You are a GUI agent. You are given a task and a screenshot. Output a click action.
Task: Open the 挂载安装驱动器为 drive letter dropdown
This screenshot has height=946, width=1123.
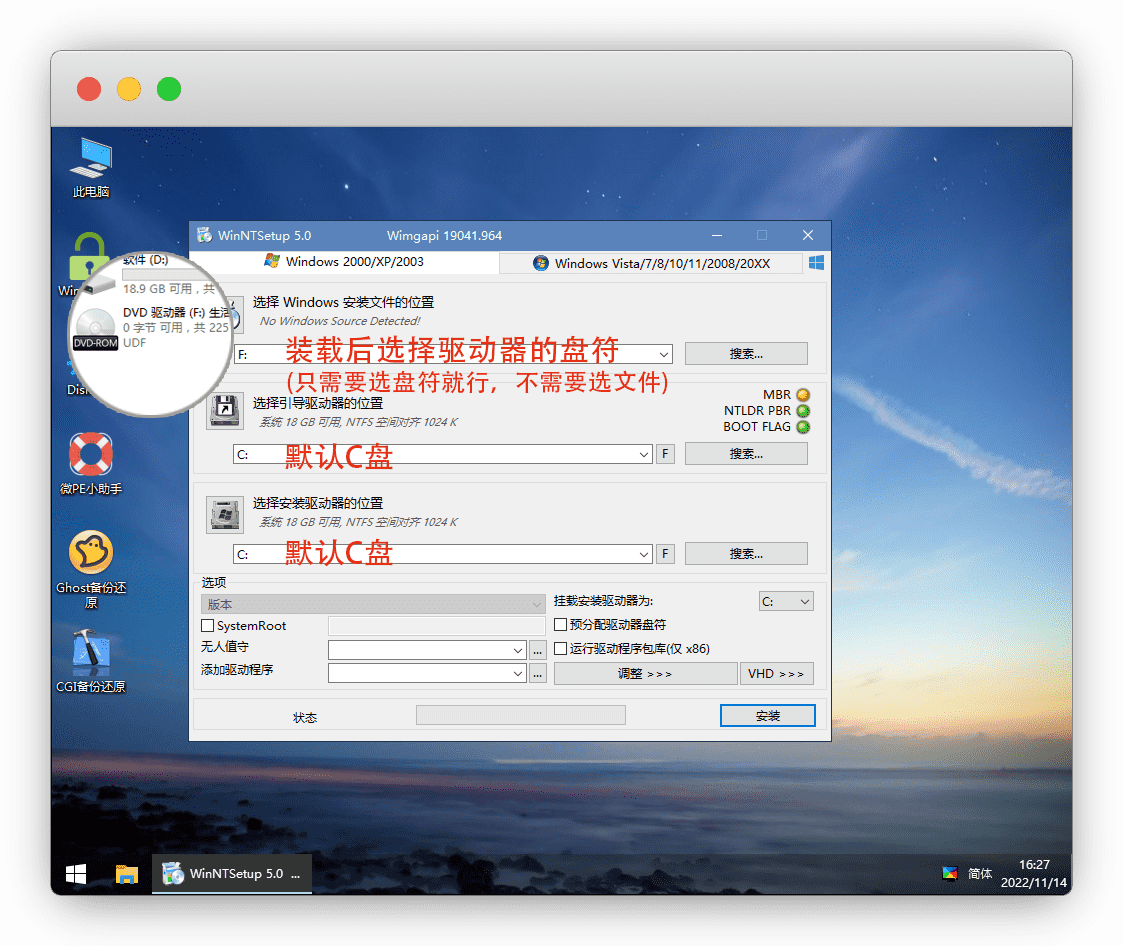(x=786, y=602)
